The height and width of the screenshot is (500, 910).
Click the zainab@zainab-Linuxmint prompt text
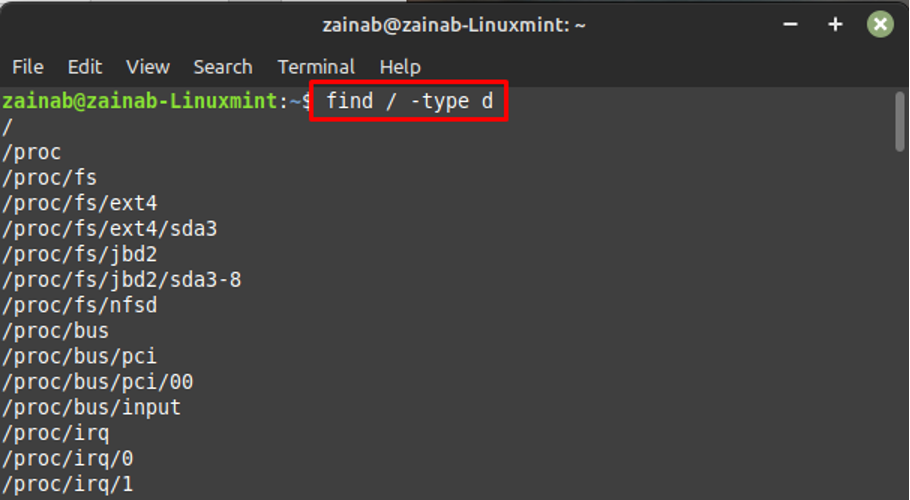pos(140,101)
